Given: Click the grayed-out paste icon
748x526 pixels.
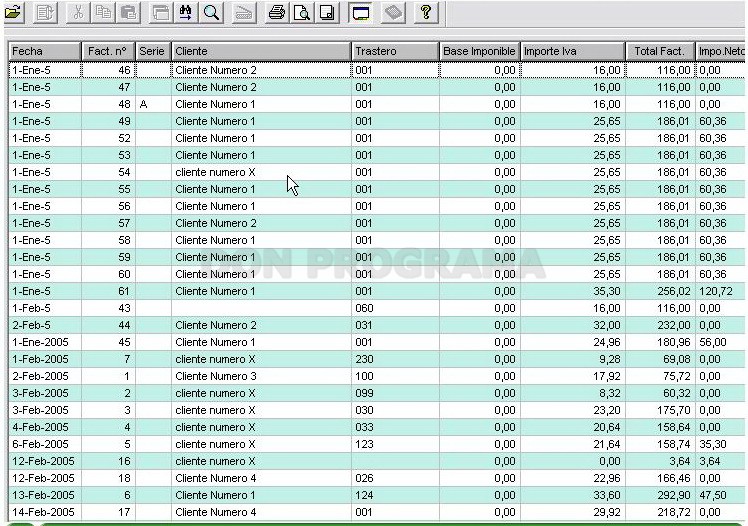Looking at the screenshot, I should click(x=129, y=12).
